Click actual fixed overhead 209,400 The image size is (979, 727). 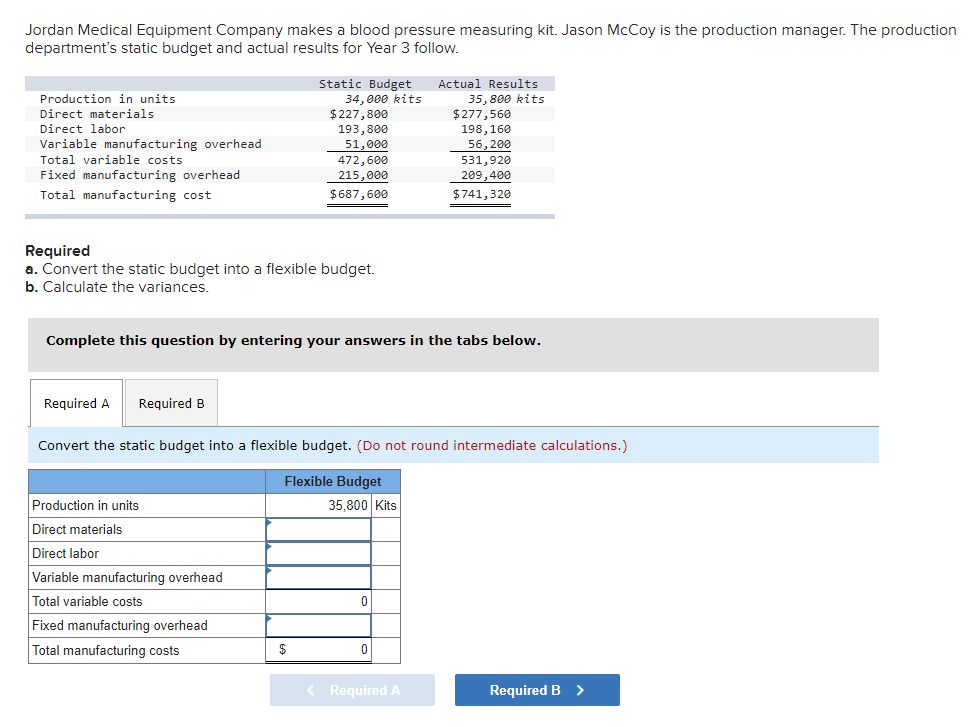486,175
